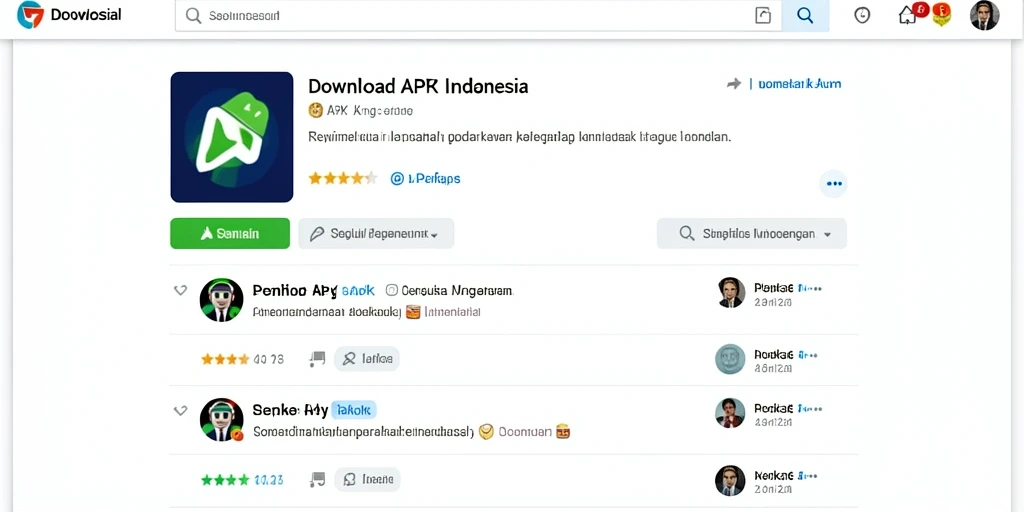The image size is (1024, 512).
Task: Open third user avatar in right column
Action: click(x=730, y=413)
